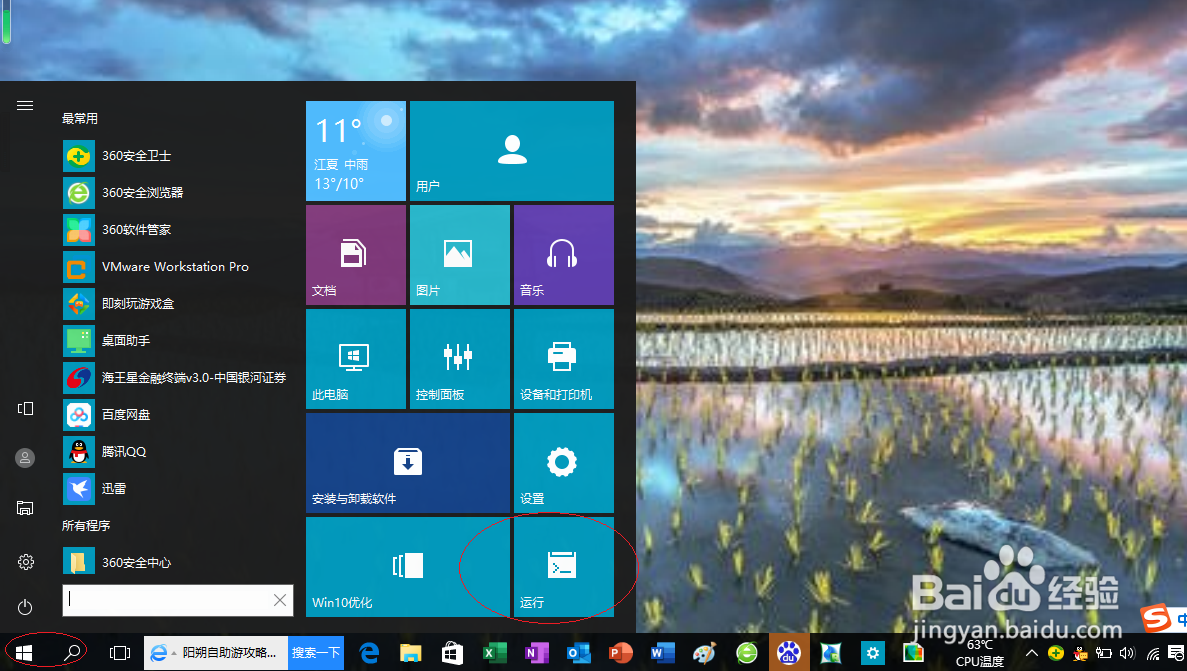Click the power button in start sidebar
Image resolution: width=1187 pixels, height=671 pixels.
(x=25, y=607)
